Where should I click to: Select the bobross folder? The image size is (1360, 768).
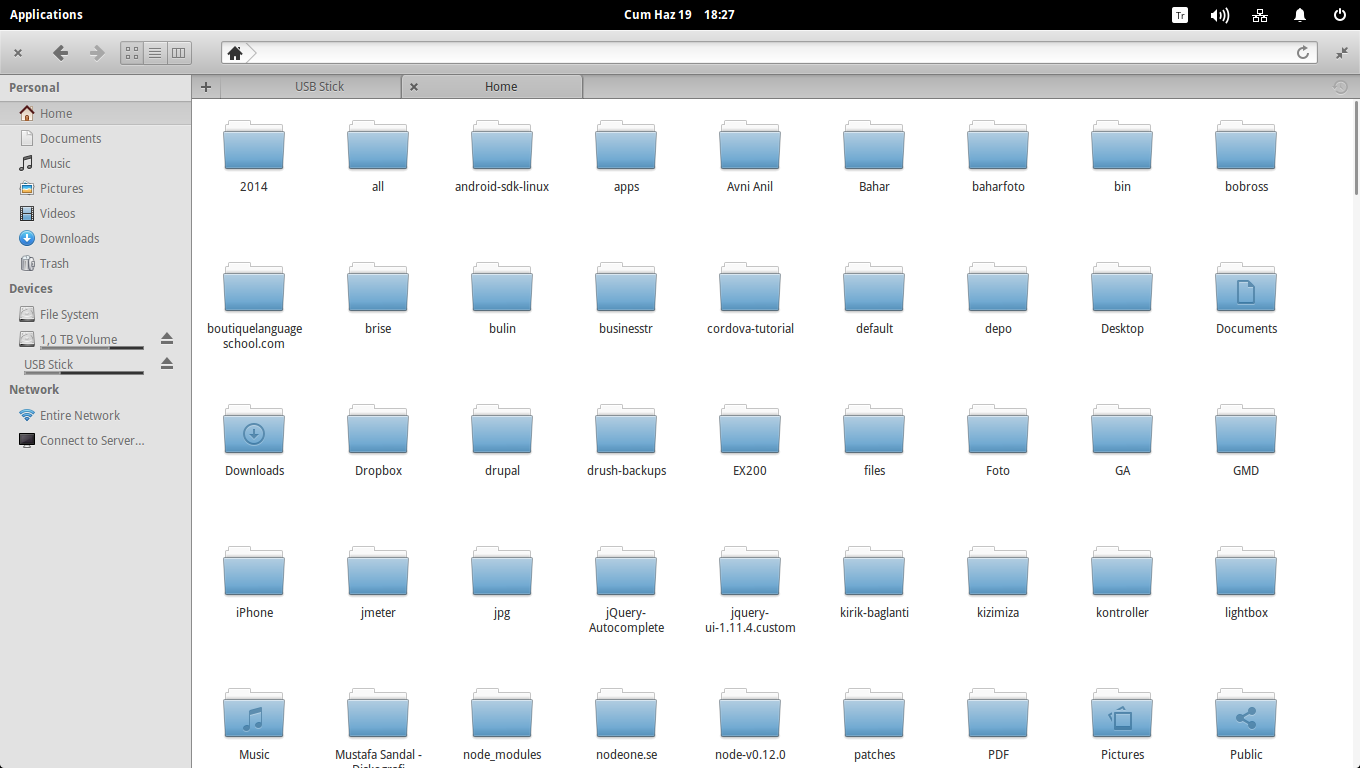coord(1246,156)
